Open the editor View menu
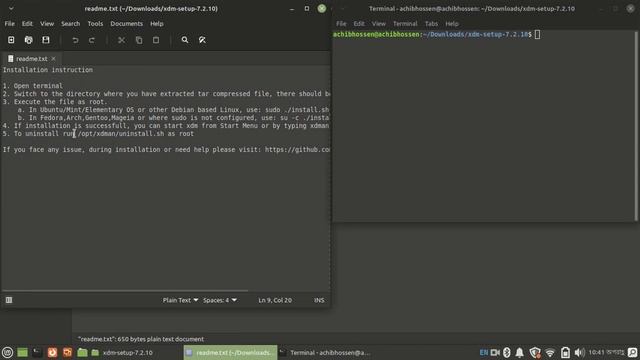Viewport: 640px width, 360px height. [x=47, y=24]
